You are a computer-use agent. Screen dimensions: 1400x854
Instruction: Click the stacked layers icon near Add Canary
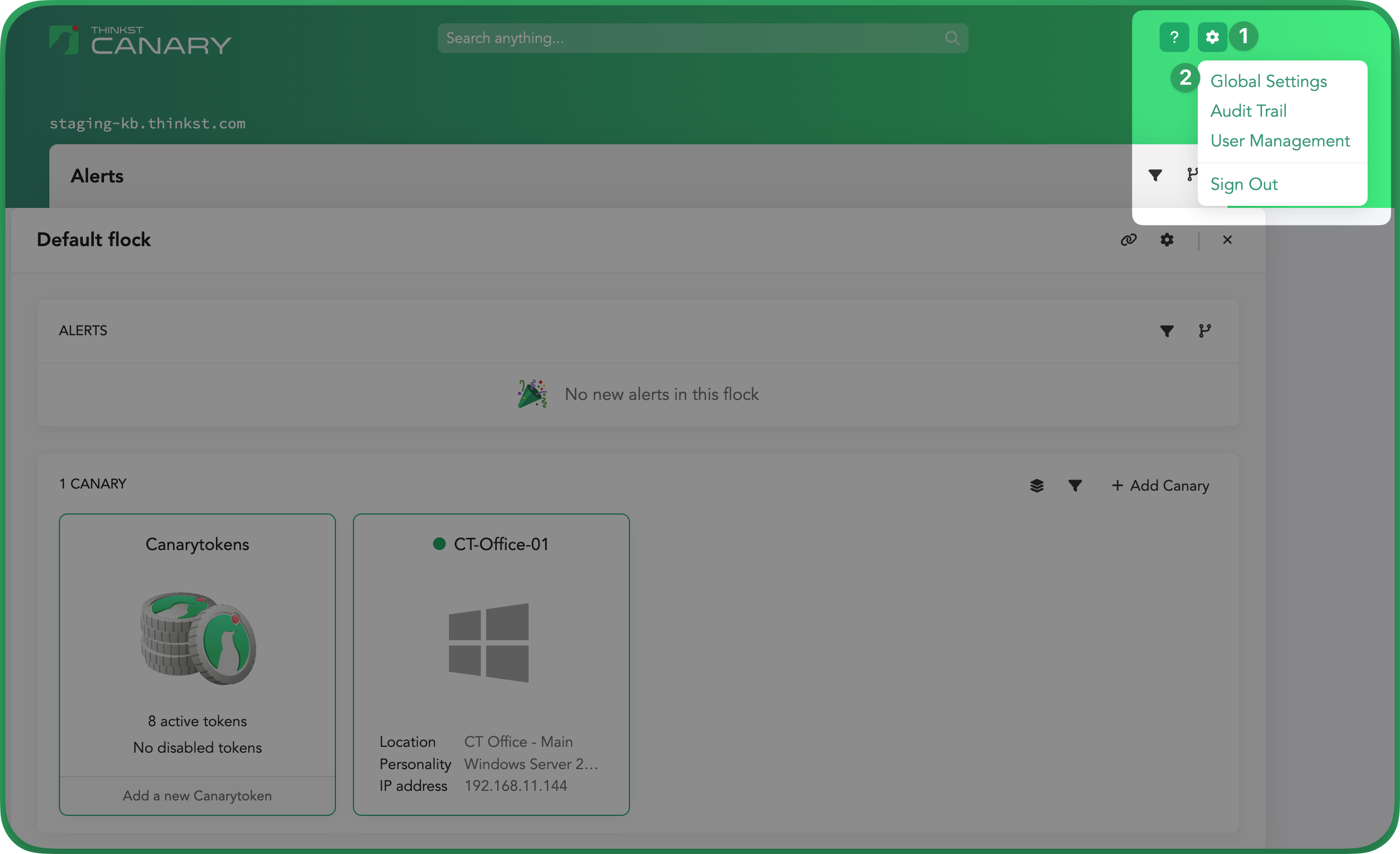tap(1036, 485)
